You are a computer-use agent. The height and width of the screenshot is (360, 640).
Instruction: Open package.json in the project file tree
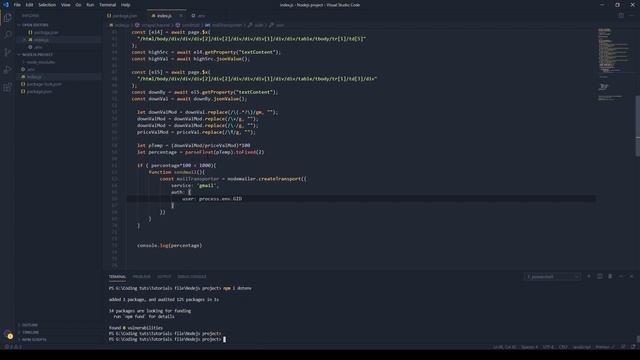click(x=58, y=91)
